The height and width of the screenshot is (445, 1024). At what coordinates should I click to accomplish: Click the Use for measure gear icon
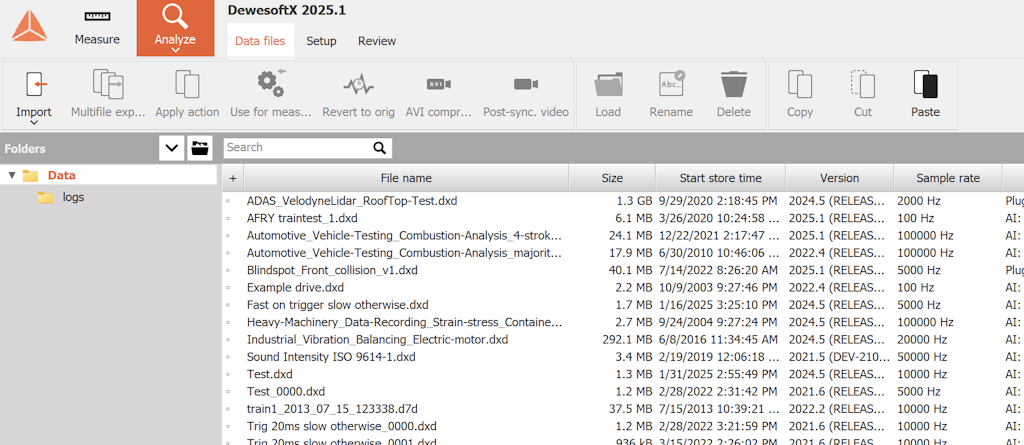[x=270, y=83]
